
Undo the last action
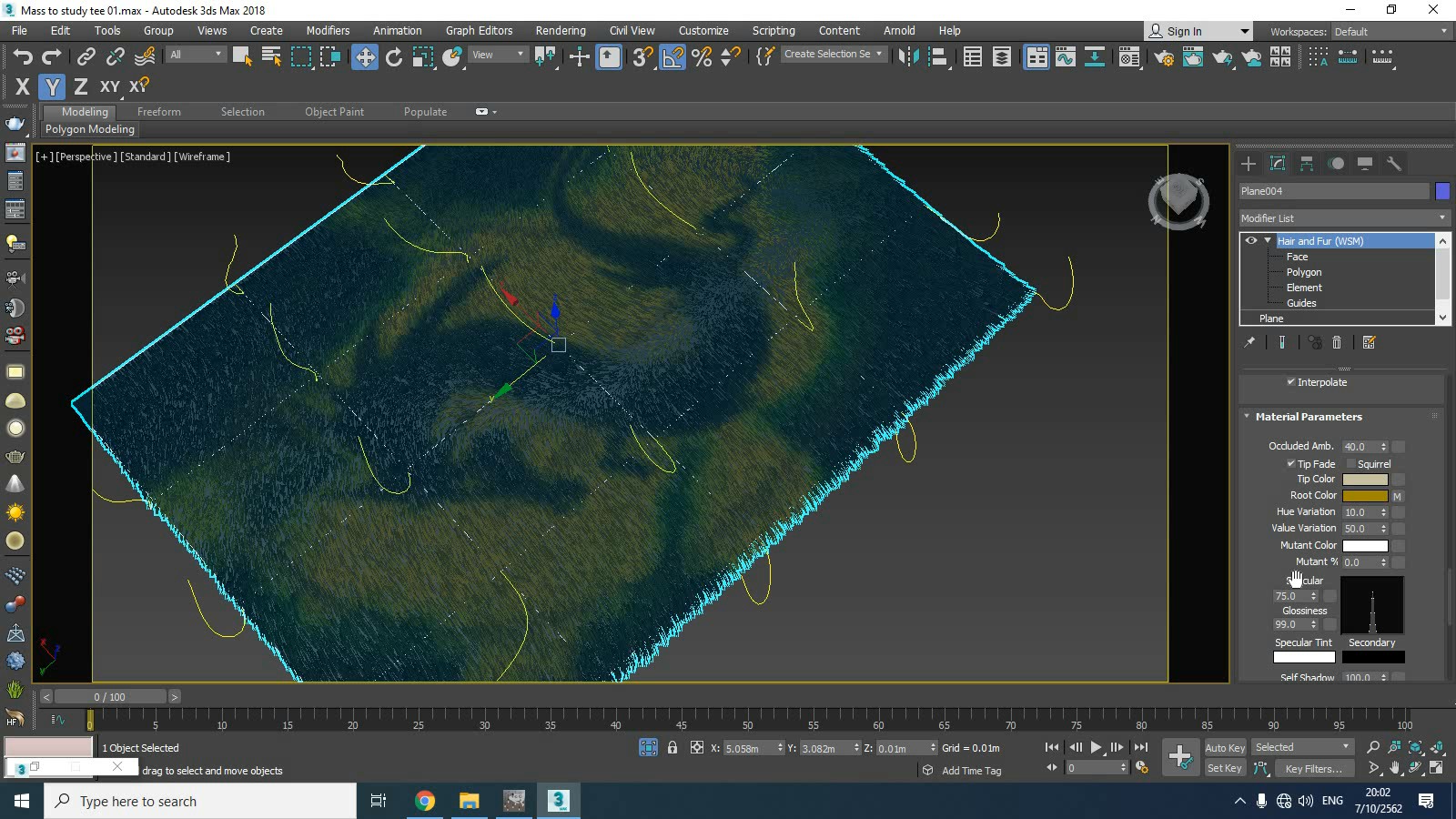23,57
